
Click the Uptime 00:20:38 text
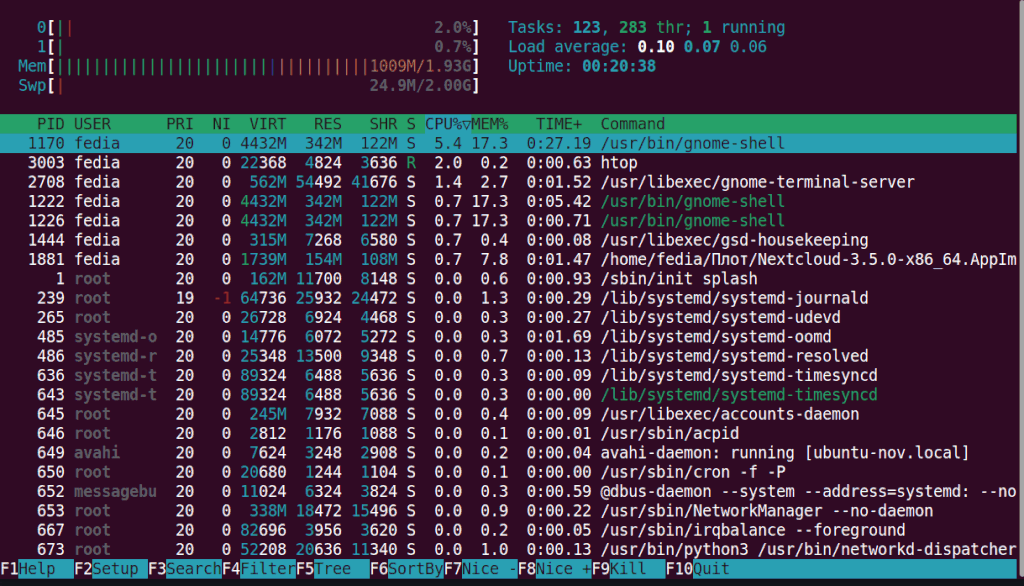click(582, 67)
